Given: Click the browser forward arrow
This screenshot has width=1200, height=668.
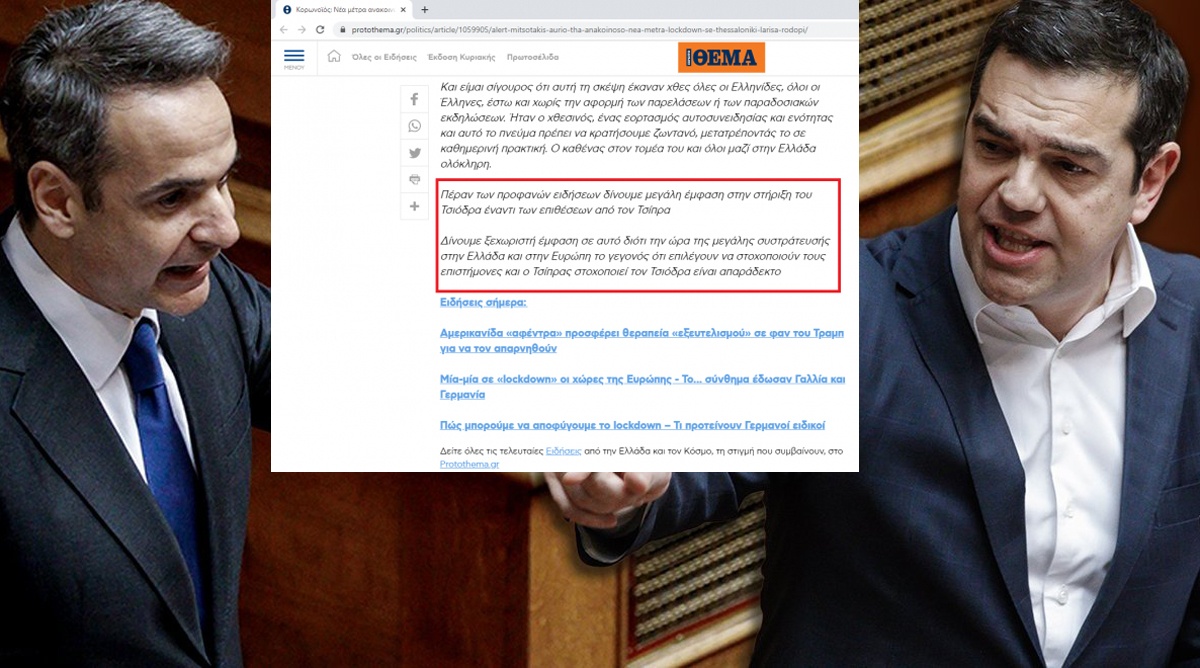Looking at the screenshot, I should (x=302, y=30).
